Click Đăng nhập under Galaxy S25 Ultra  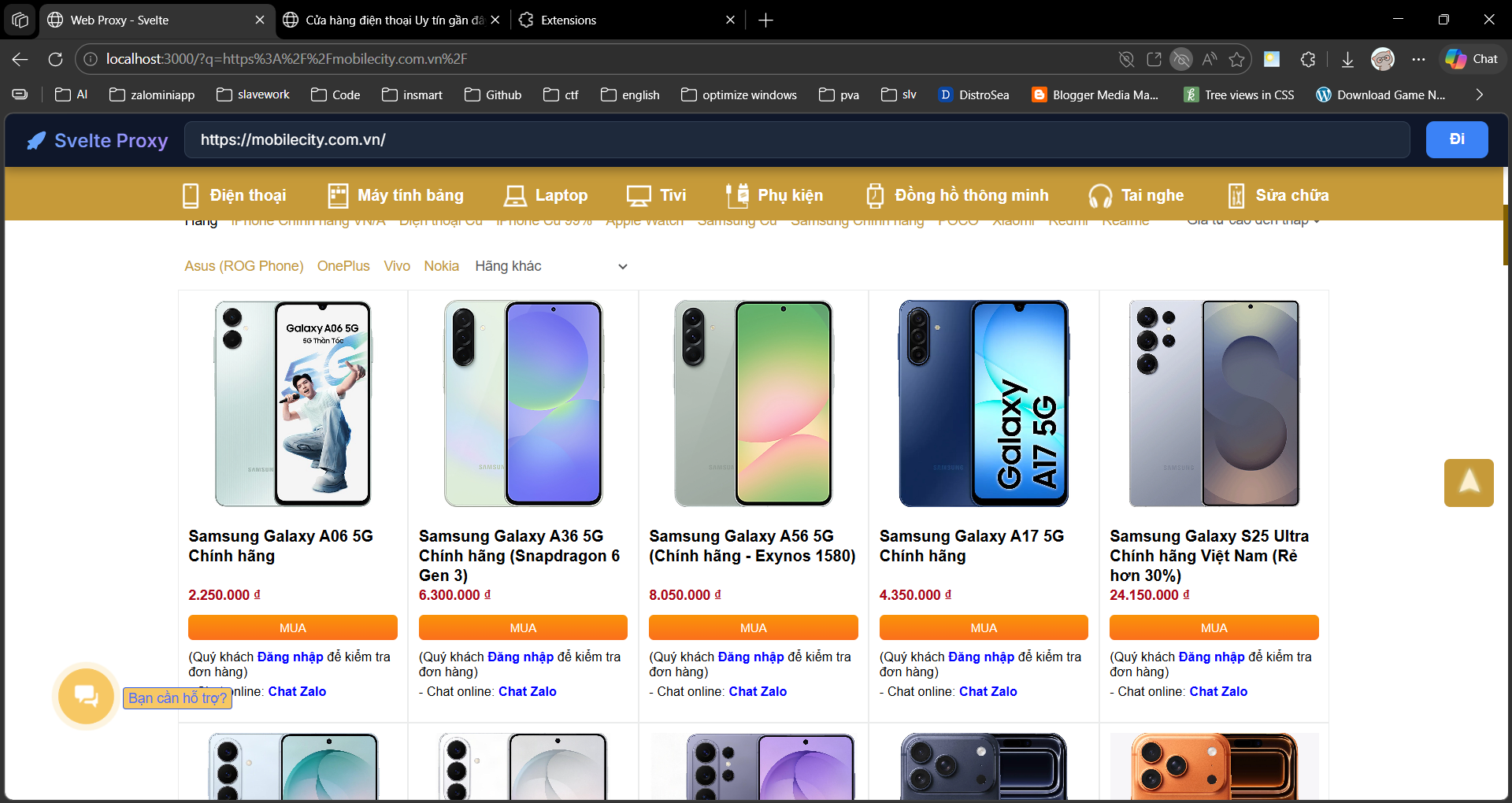[1211, 657]
